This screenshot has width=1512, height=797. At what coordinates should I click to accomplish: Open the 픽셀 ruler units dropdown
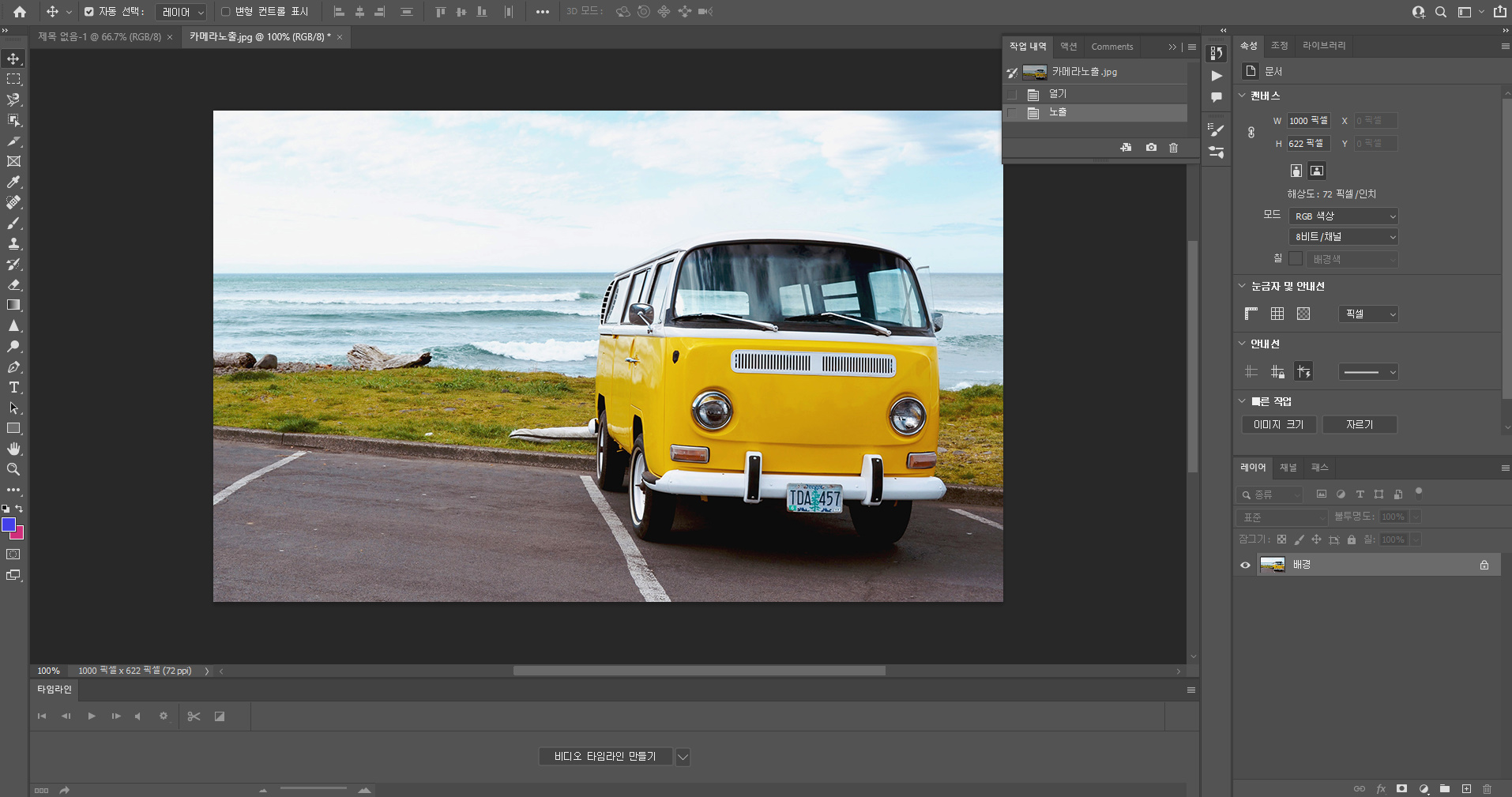coord(1369,314)
